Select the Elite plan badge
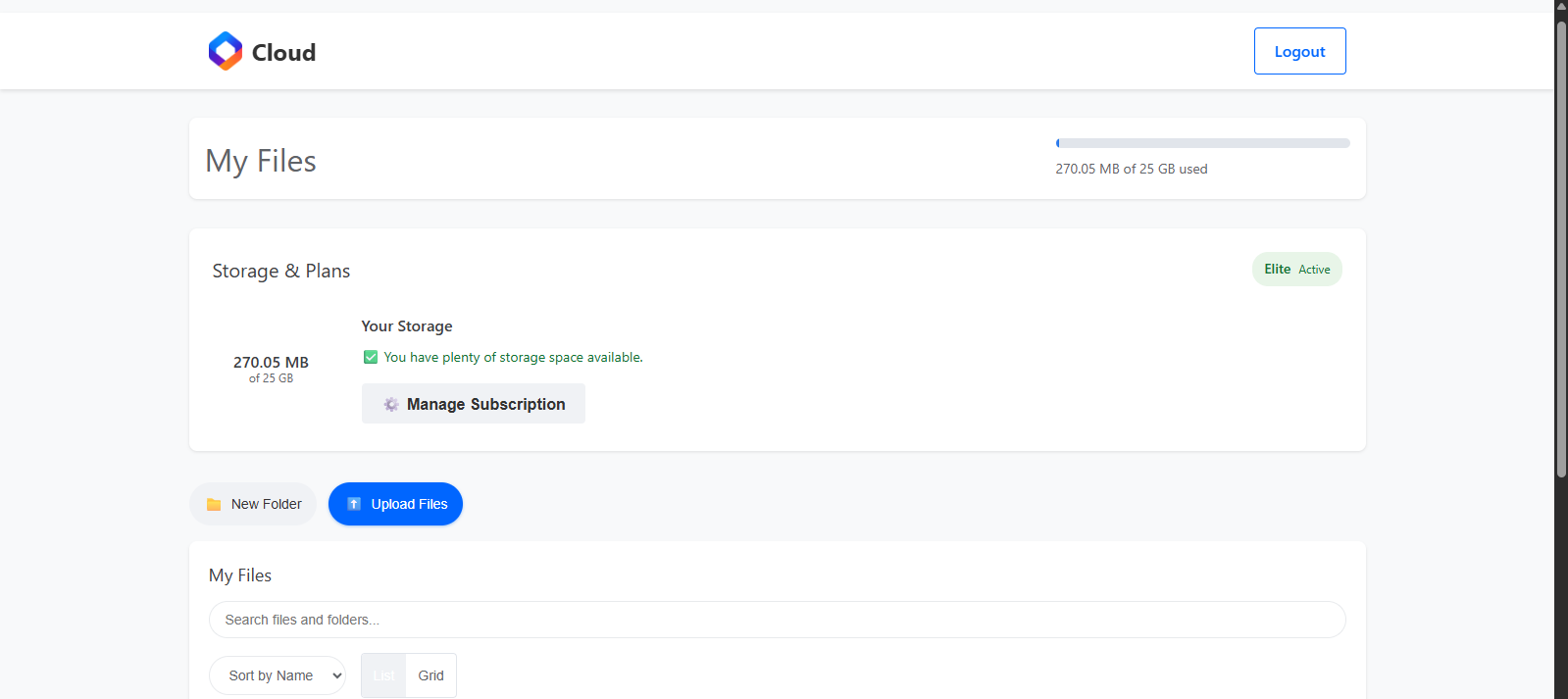This screenshot has height=699, width=1568. [x=1278, y=268]
